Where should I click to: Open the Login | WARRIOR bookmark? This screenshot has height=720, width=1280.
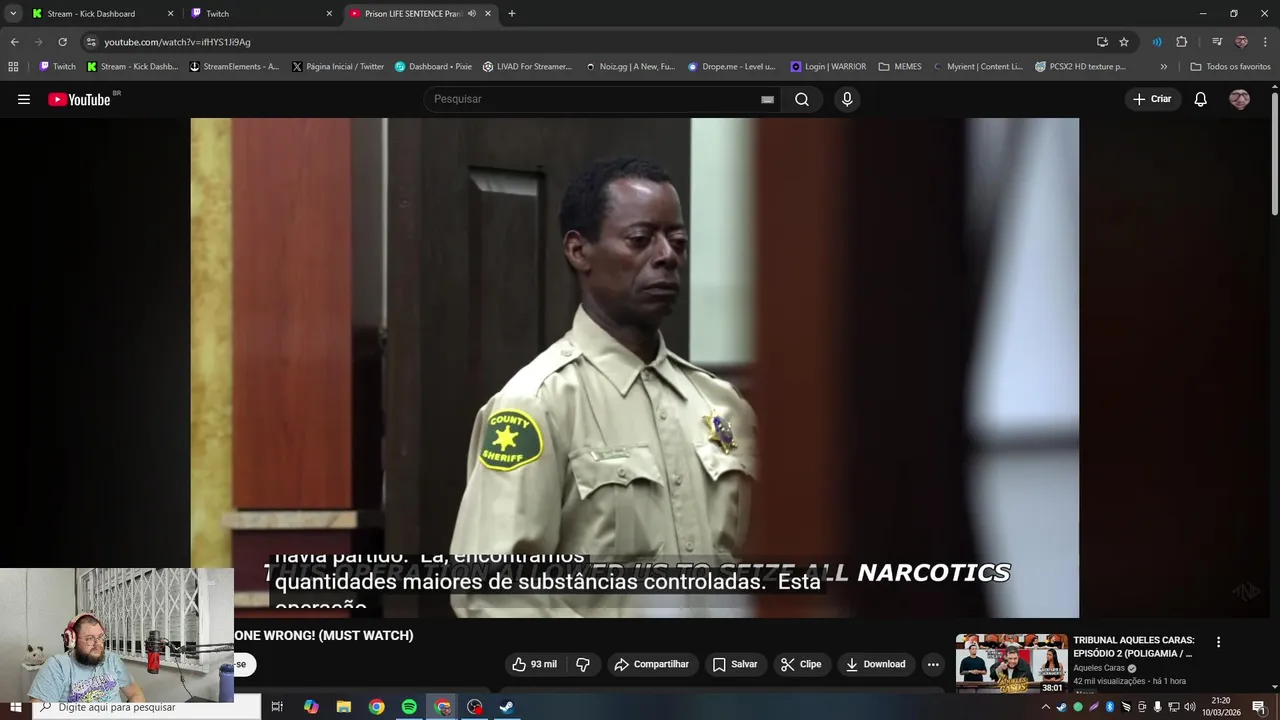[x=829, y=67]
